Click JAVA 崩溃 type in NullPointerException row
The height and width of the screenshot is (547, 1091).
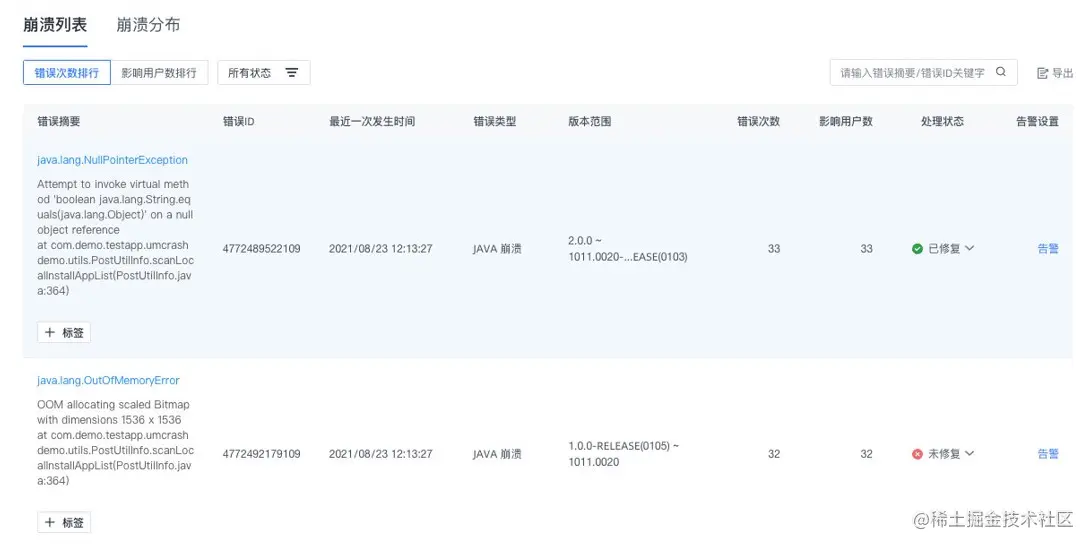coord(497,248)
